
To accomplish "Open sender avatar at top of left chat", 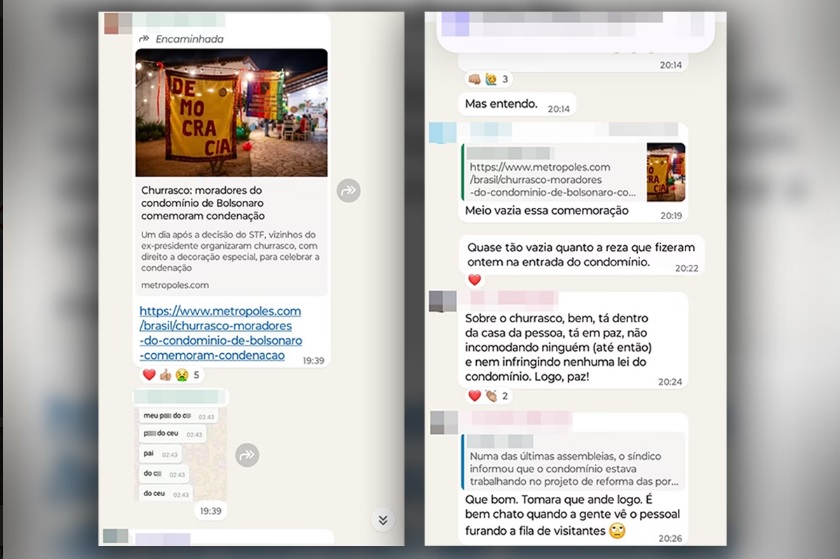I will [x=117, y=23].
